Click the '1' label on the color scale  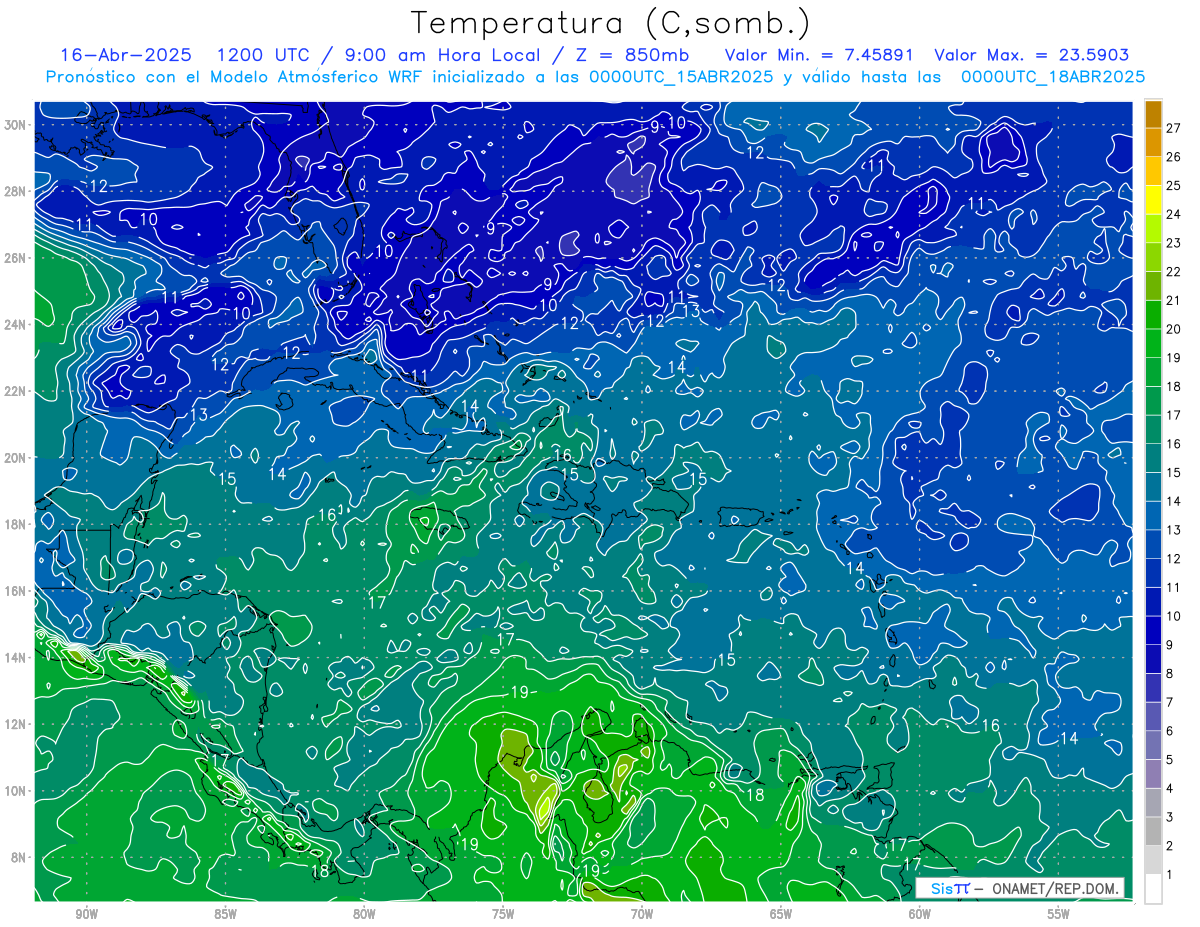tap(1170, 875)
